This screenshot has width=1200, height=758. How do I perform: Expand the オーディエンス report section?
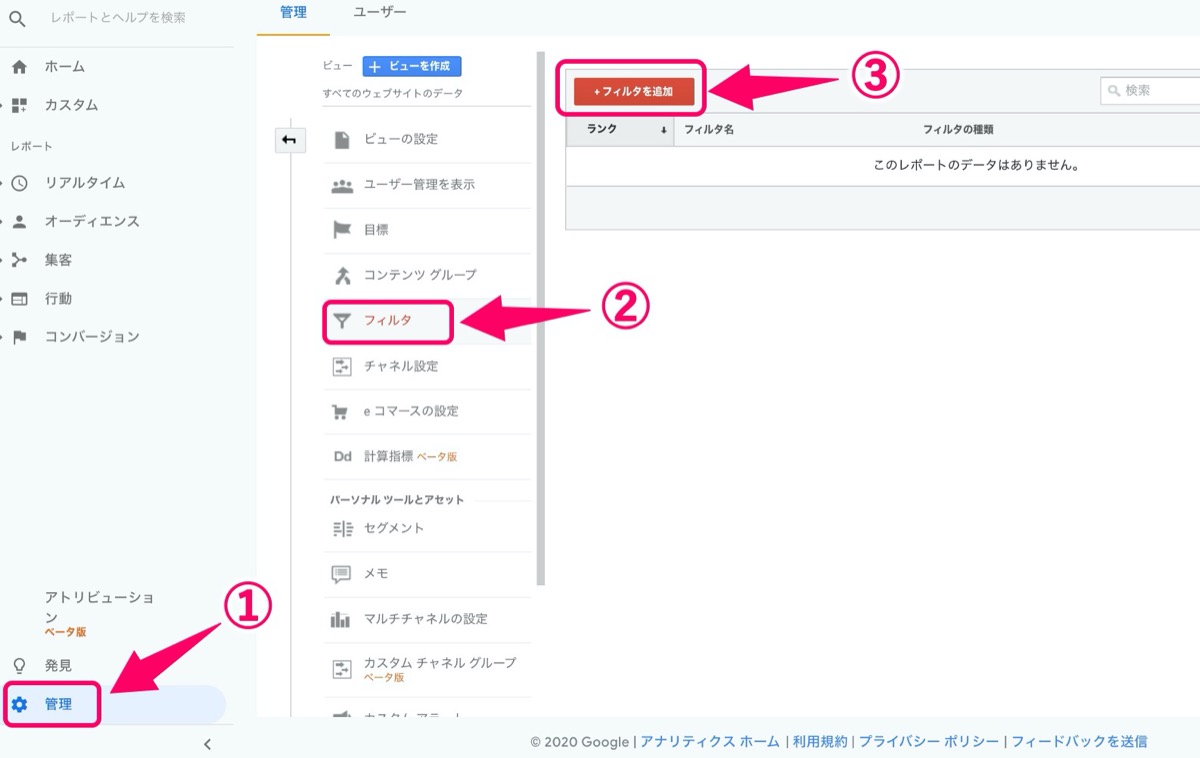3,222
